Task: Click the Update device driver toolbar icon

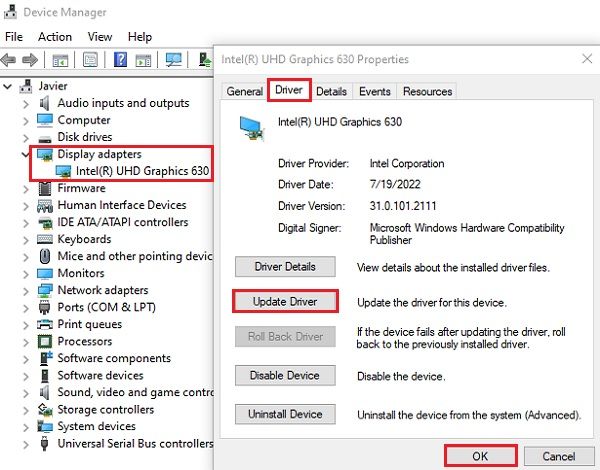Action: coord(205,60)
